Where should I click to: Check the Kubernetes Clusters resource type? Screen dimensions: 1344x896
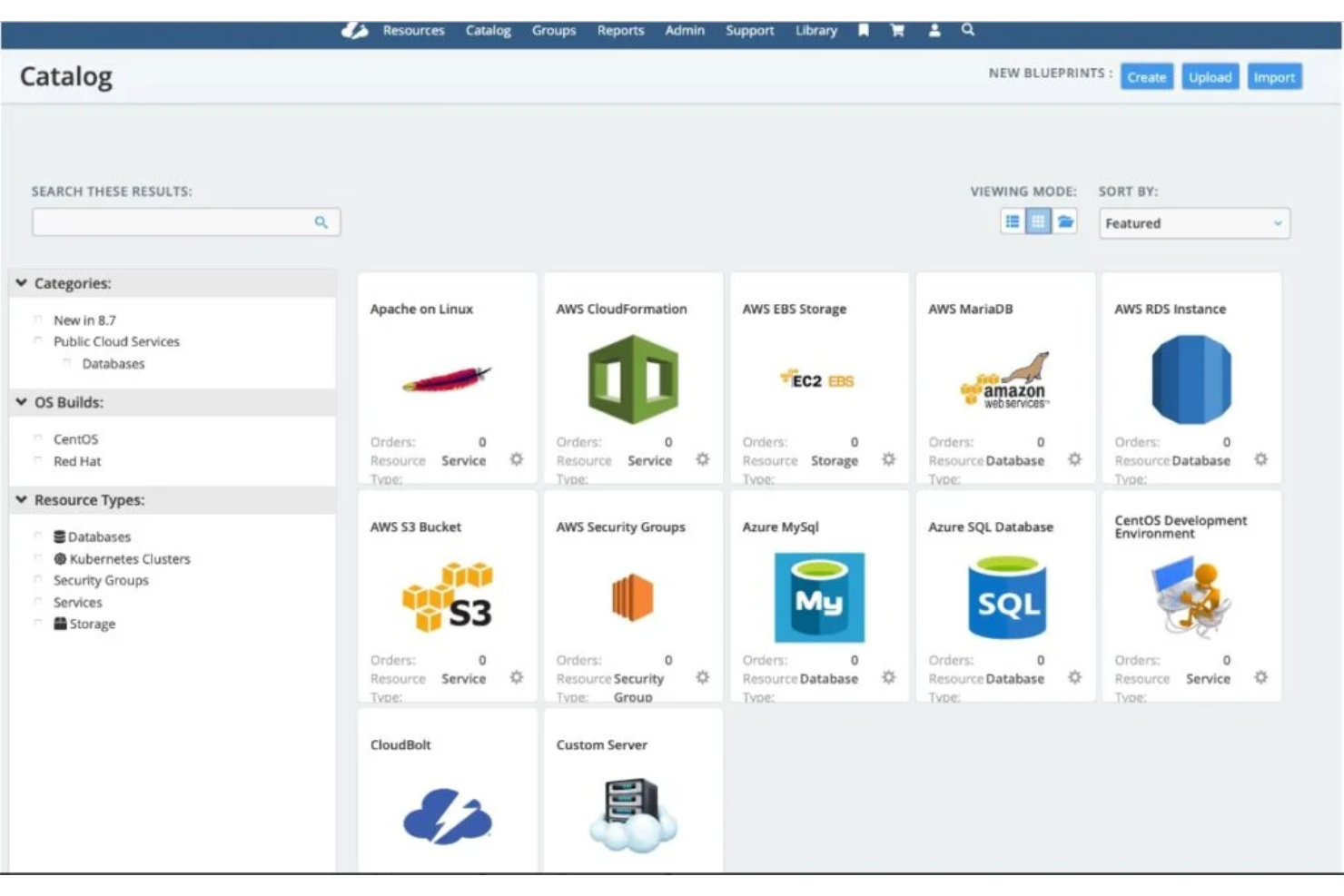37,559
